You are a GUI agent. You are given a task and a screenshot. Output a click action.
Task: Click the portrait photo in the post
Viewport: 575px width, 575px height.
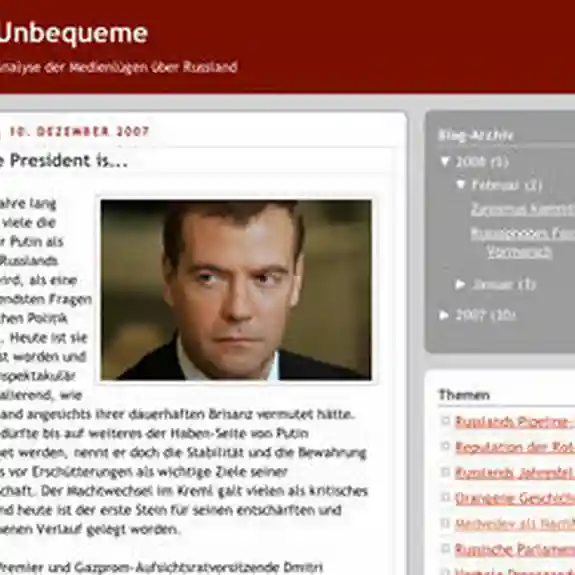(x=236, y=290)
